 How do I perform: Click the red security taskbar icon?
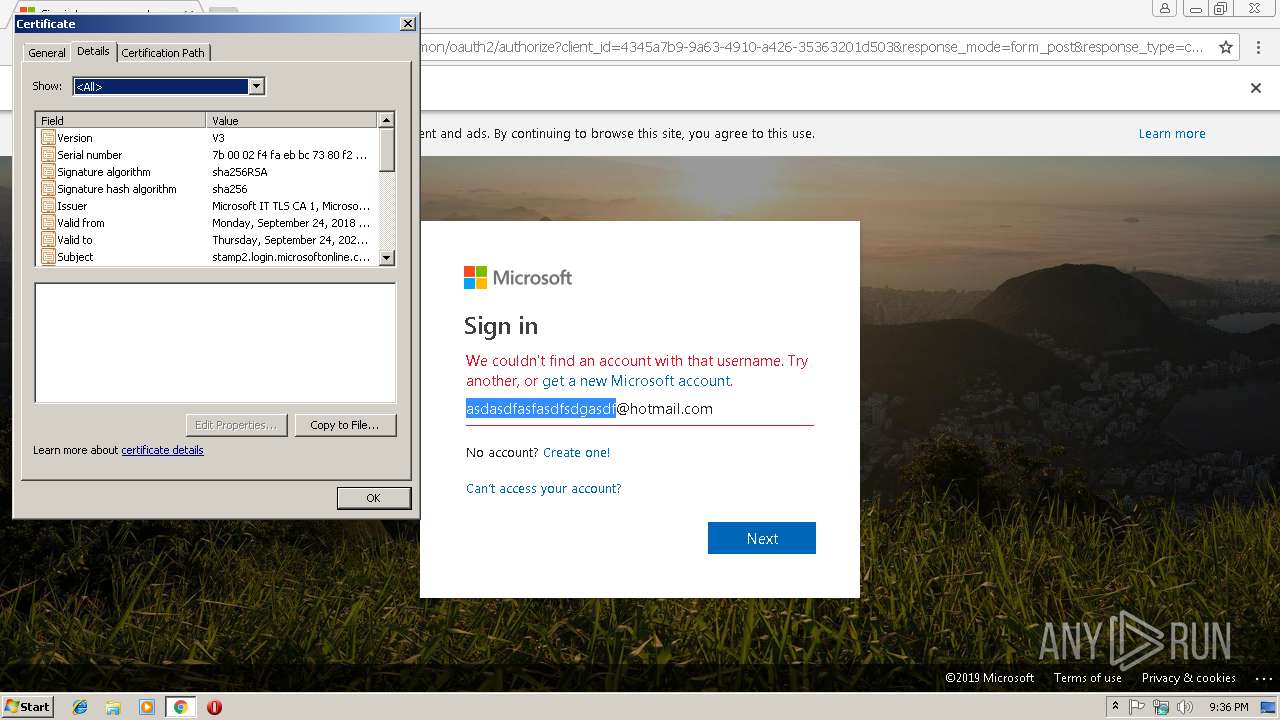click(x=214, y=707)
